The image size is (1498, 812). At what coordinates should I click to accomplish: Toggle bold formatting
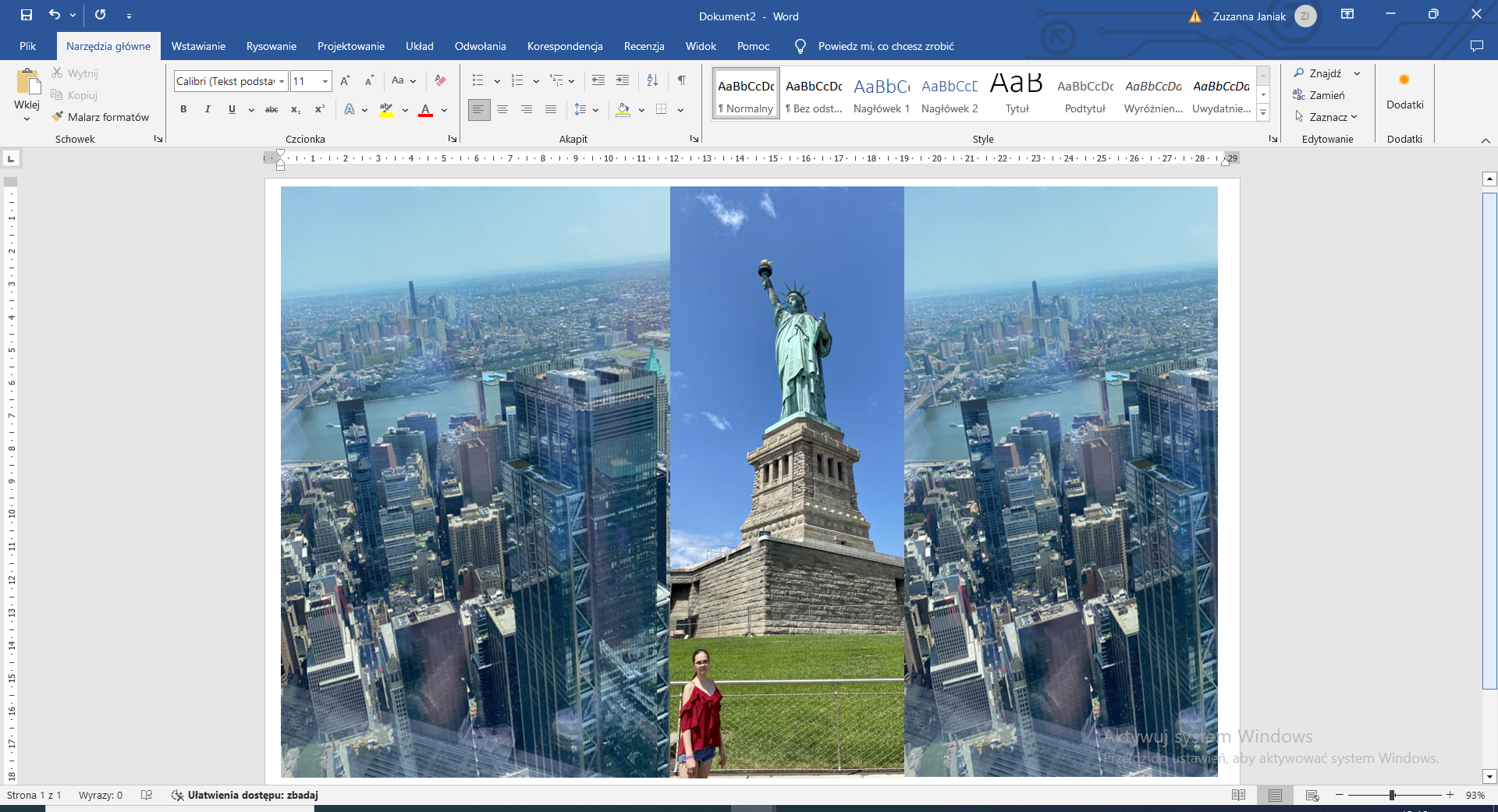tap(183, 110)
